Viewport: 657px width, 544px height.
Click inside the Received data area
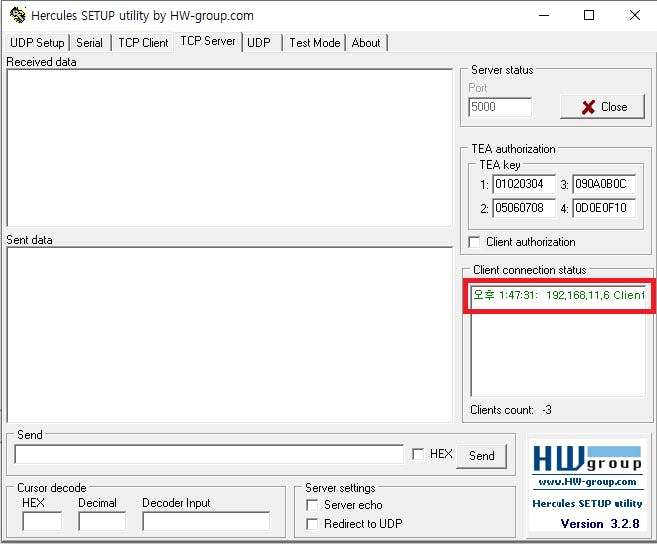(230, 148)
